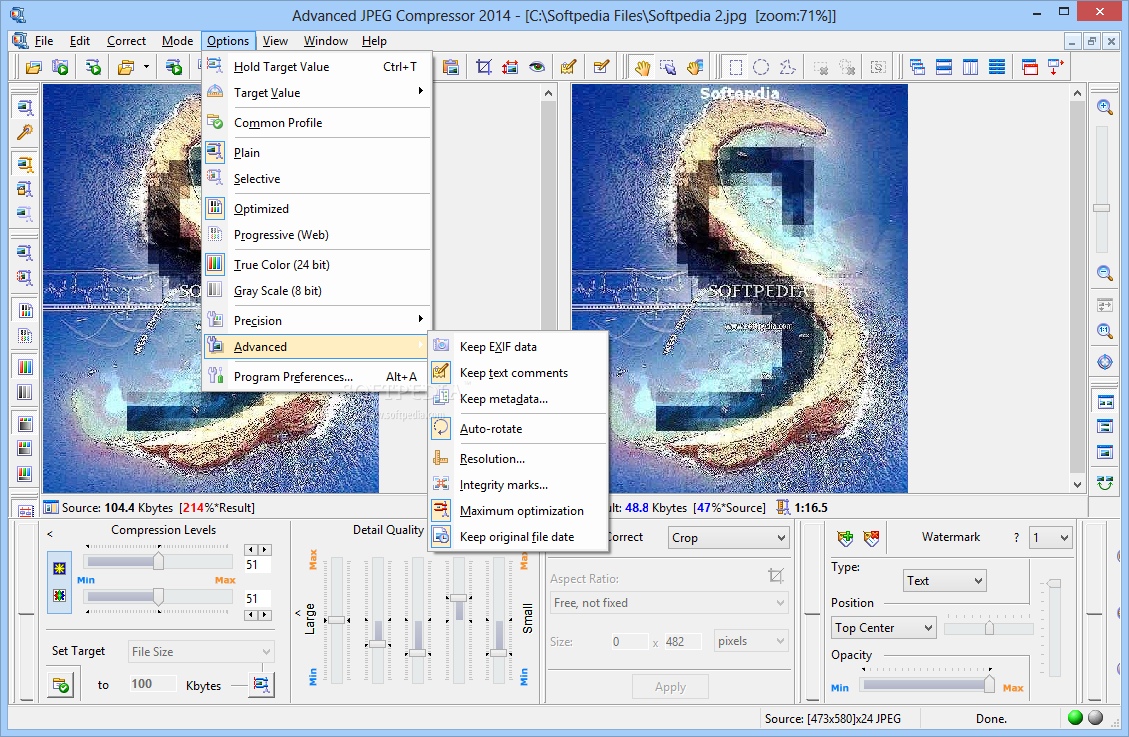
Task: Open the View menu
Action: [275, 41]
